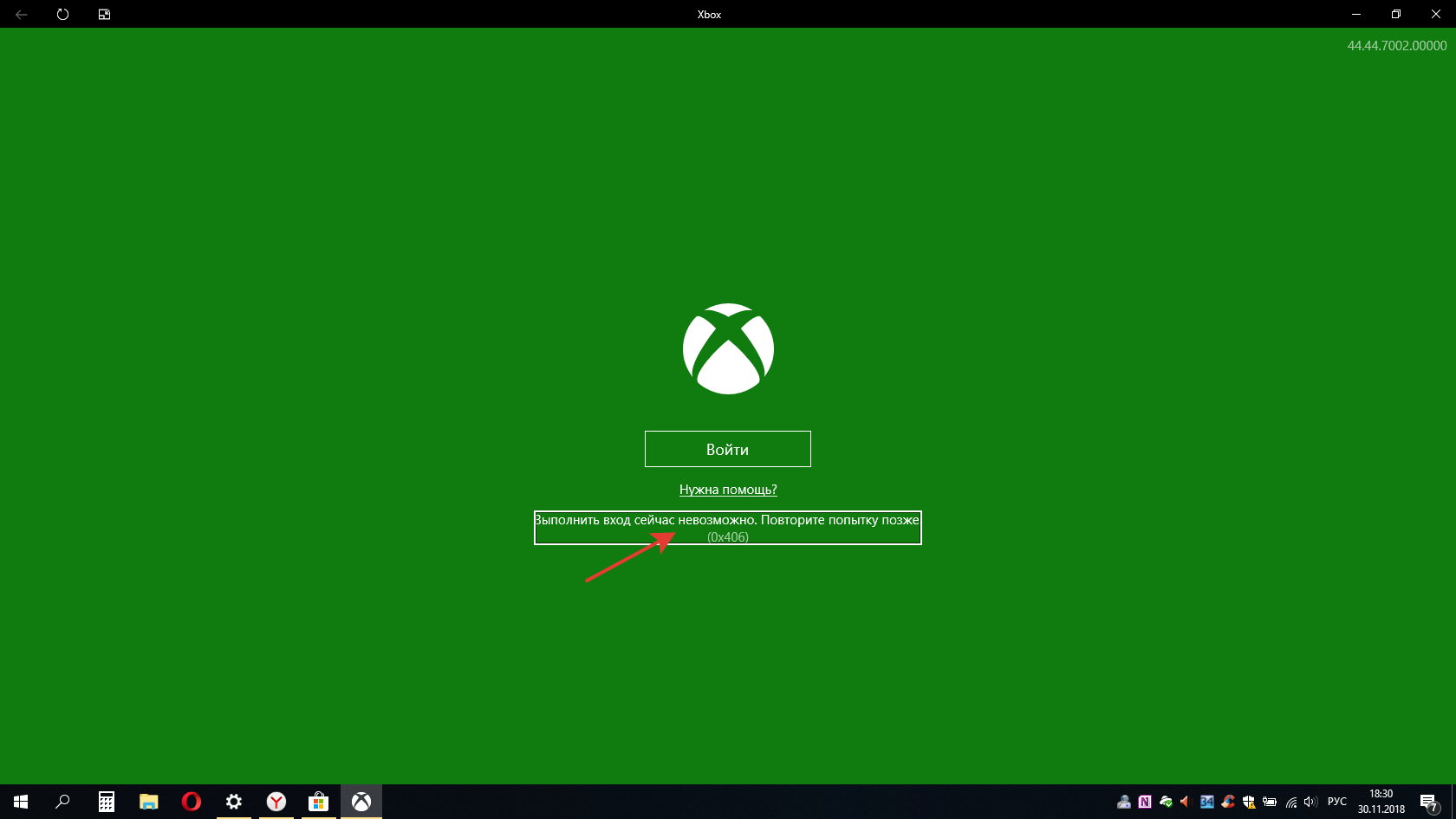The image size is (1456, 819).
Task: Open the system volume speaker icon
Action: [1310, 802]
